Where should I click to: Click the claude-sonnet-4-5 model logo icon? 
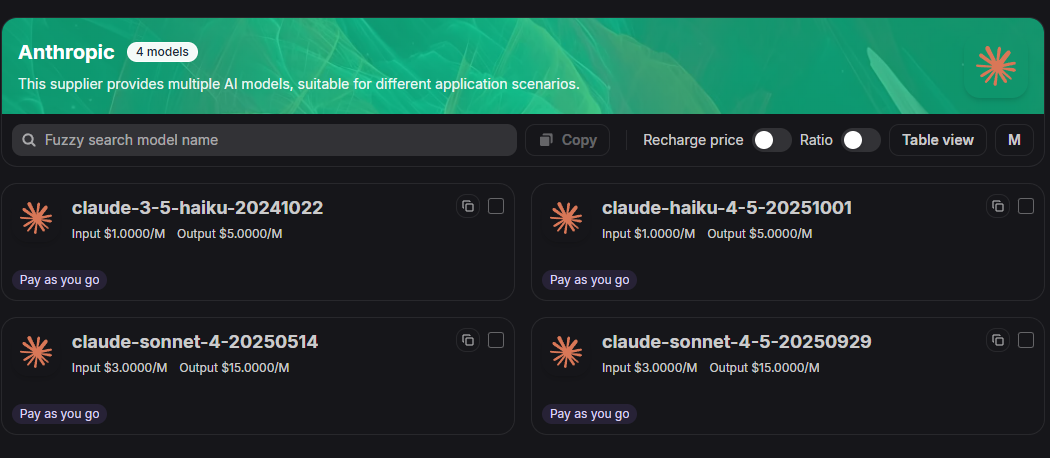click(567, 351)
